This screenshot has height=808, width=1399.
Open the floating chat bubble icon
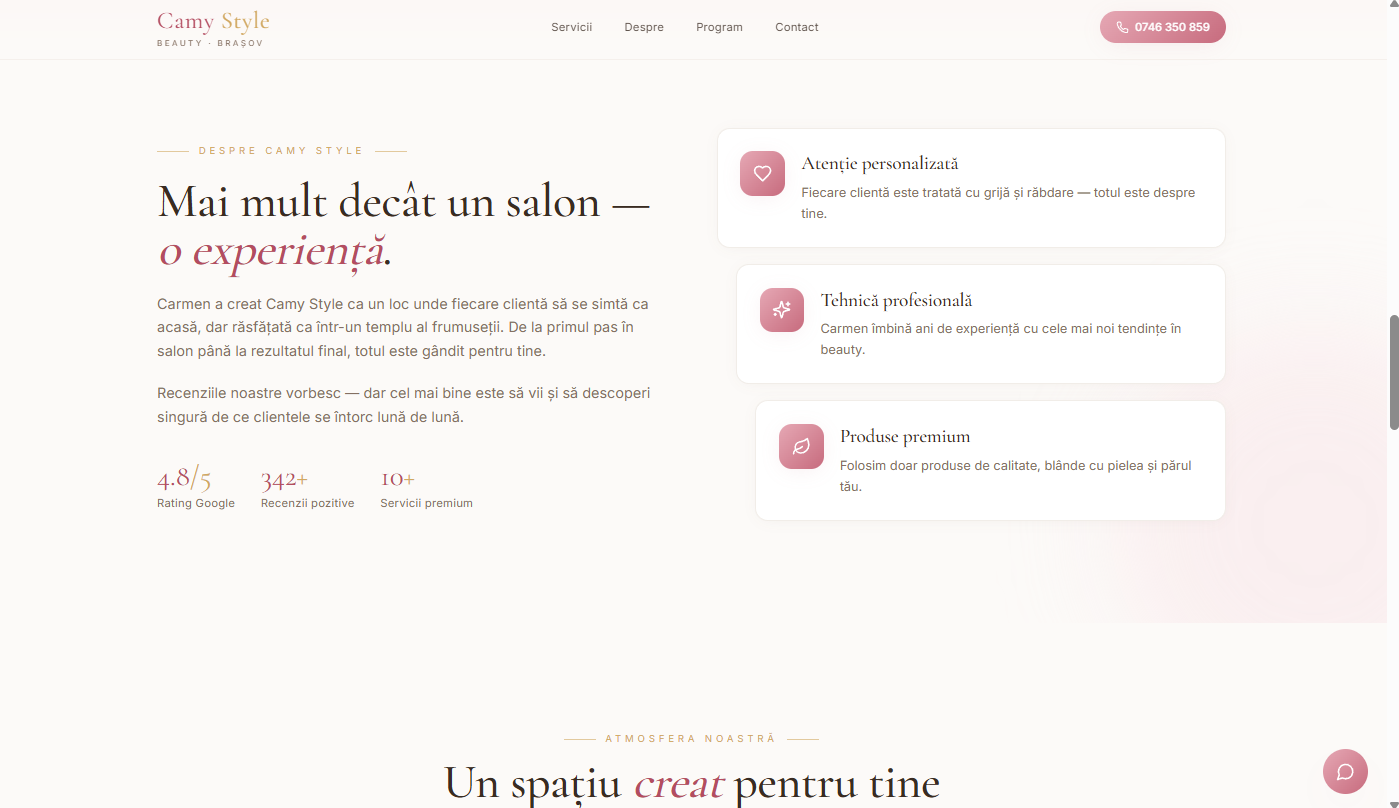1345,771
